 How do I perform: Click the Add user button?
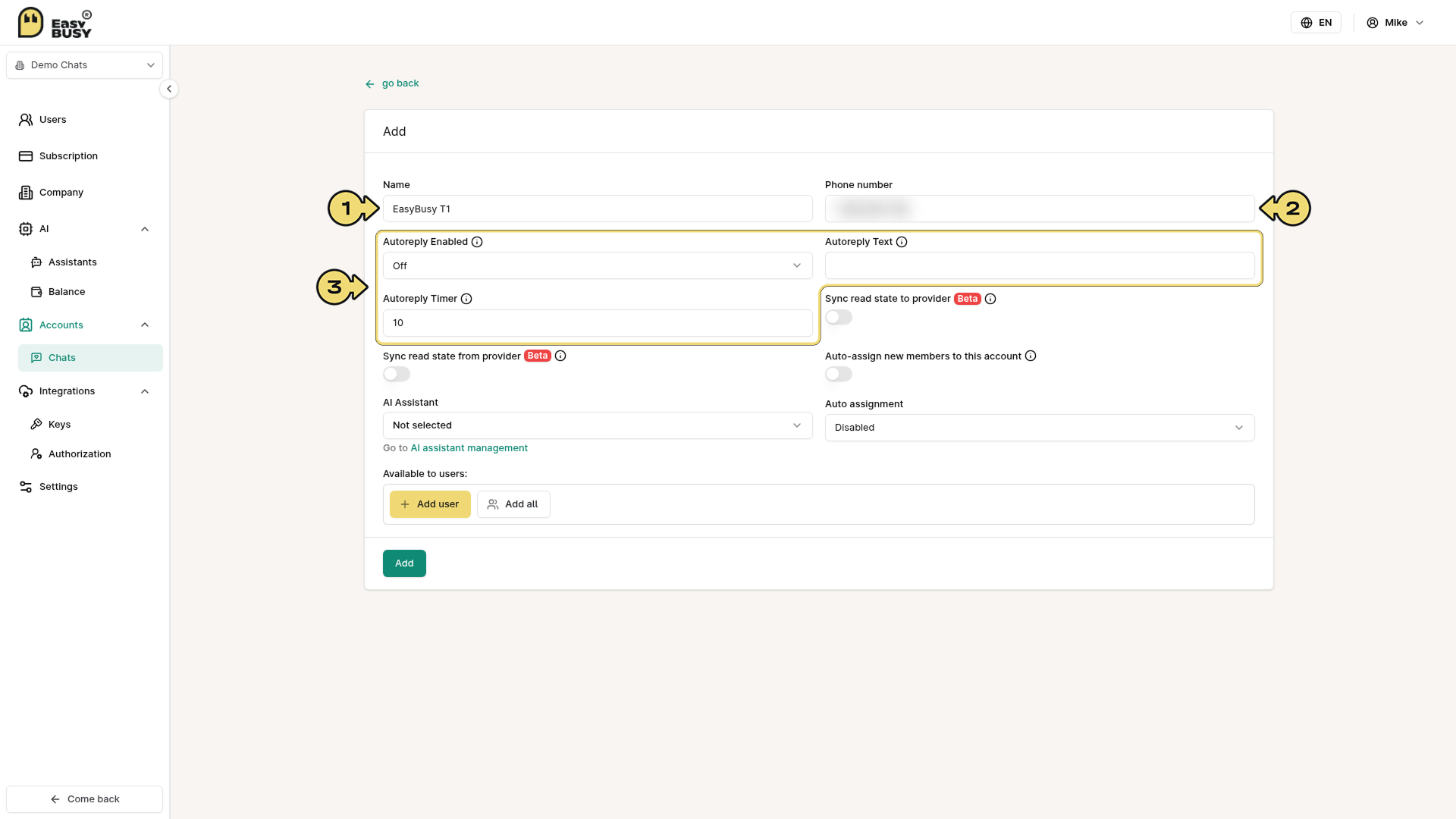pos(430,504)
